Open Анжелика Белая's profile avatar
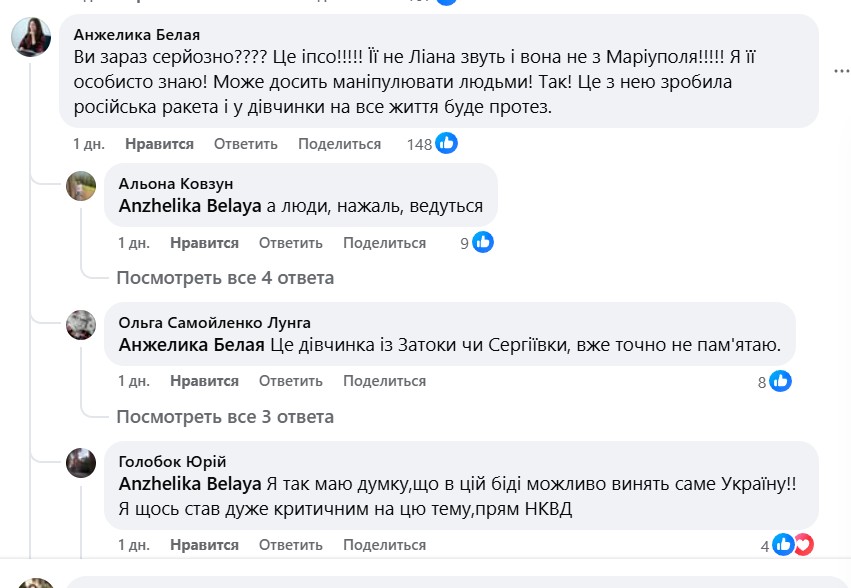 [x=31, y=37]
